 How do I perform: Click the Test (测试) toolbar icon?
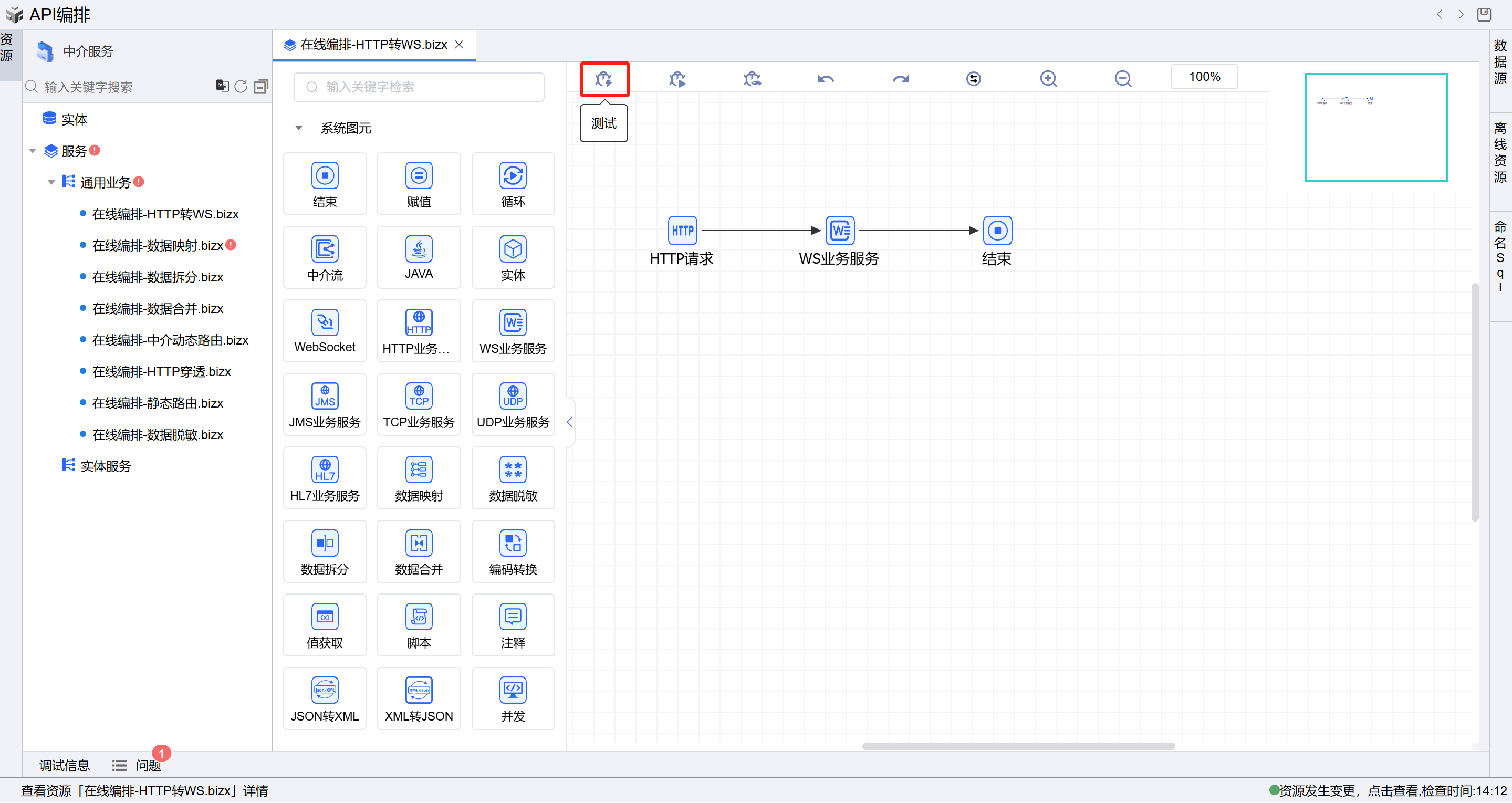(x=603, y=79)
